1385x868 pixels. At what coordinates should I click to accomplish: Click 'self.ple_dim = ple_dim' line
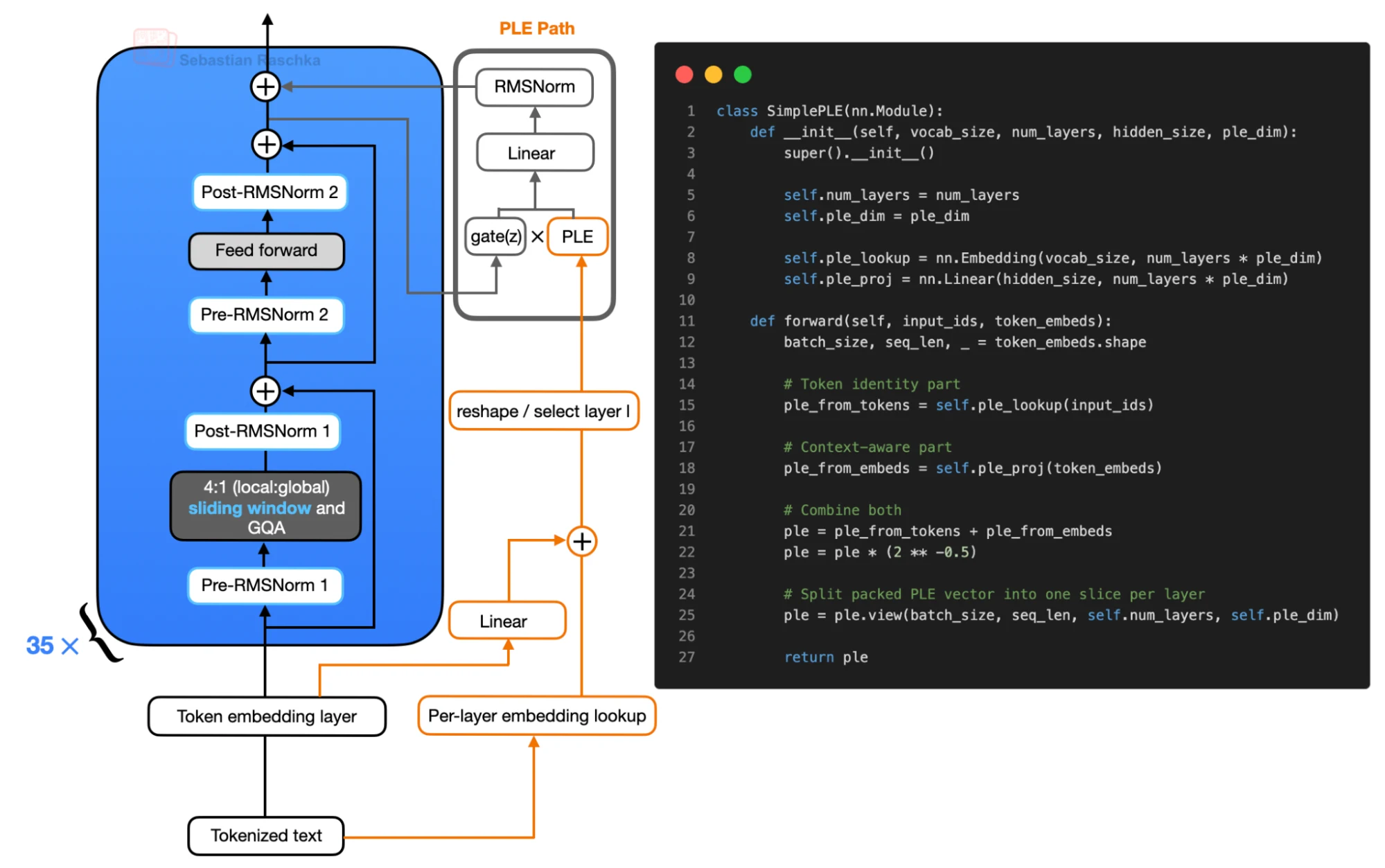[x=876, y=216]
